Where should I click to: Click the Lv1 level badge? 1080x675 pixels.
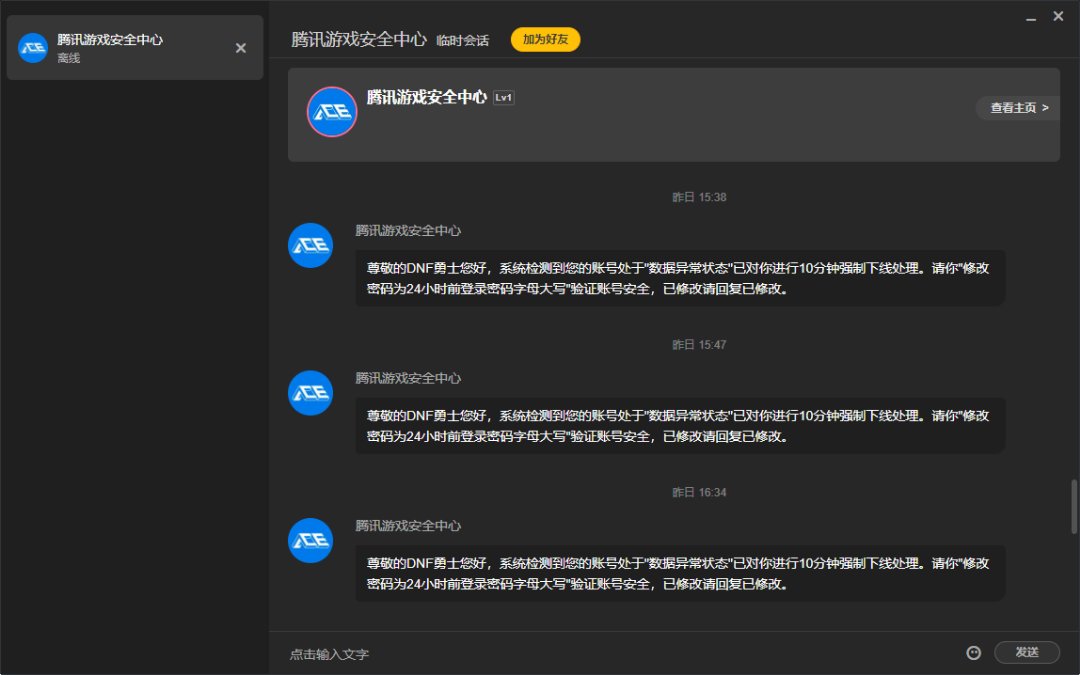503,98
